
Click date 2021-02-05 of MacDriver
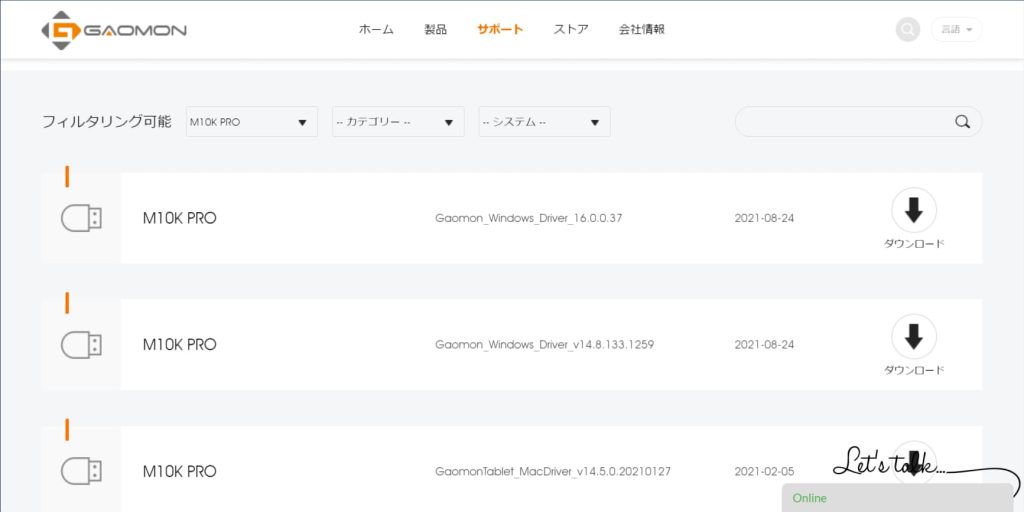[764, 472]
